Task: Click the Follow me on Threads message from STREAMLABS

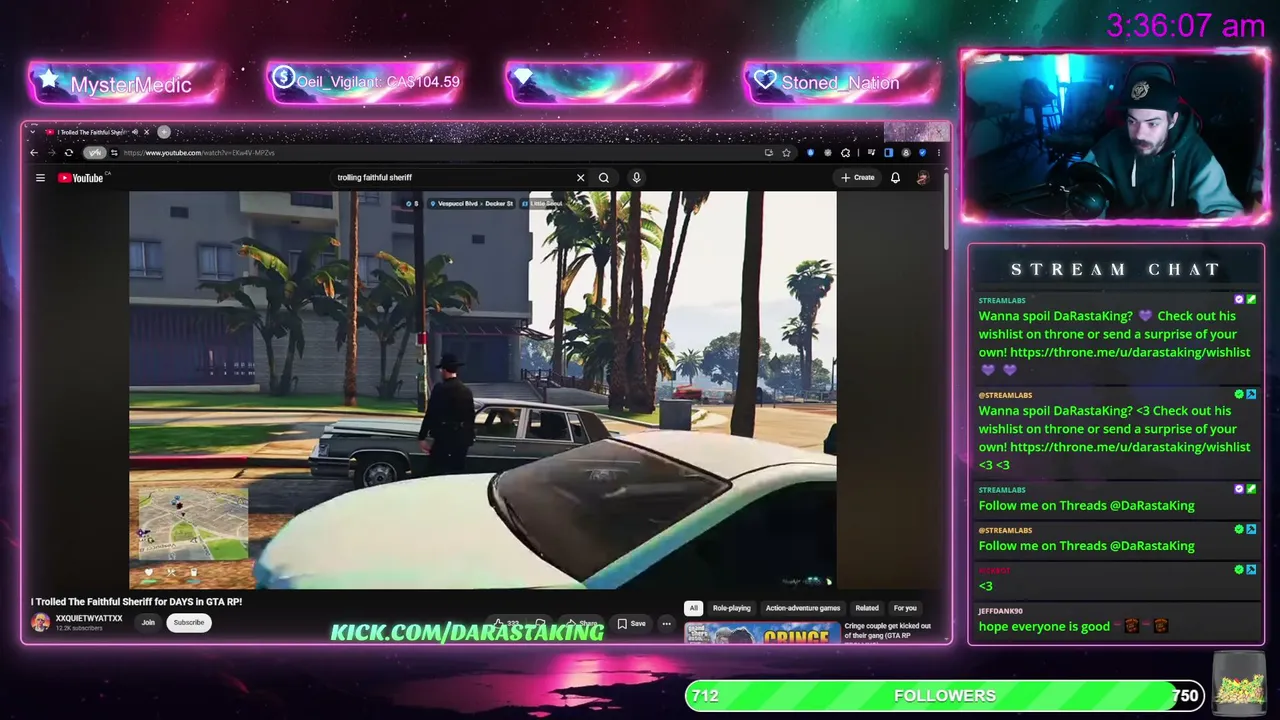Action: pos(1087,506)
